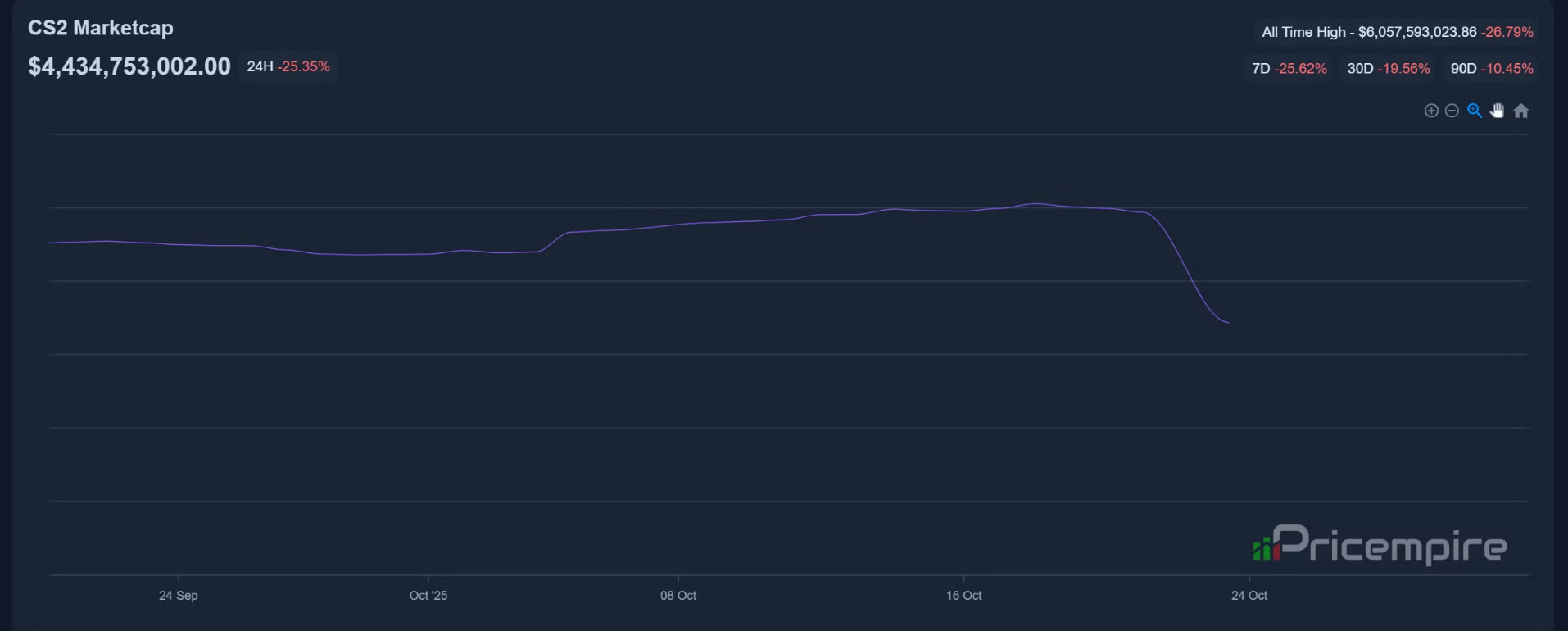The width and height of the screenshot is (1568, 631).
Task: Click the CS2 Marketcap title
Action: pyautogui.click(x=101, y=28)
